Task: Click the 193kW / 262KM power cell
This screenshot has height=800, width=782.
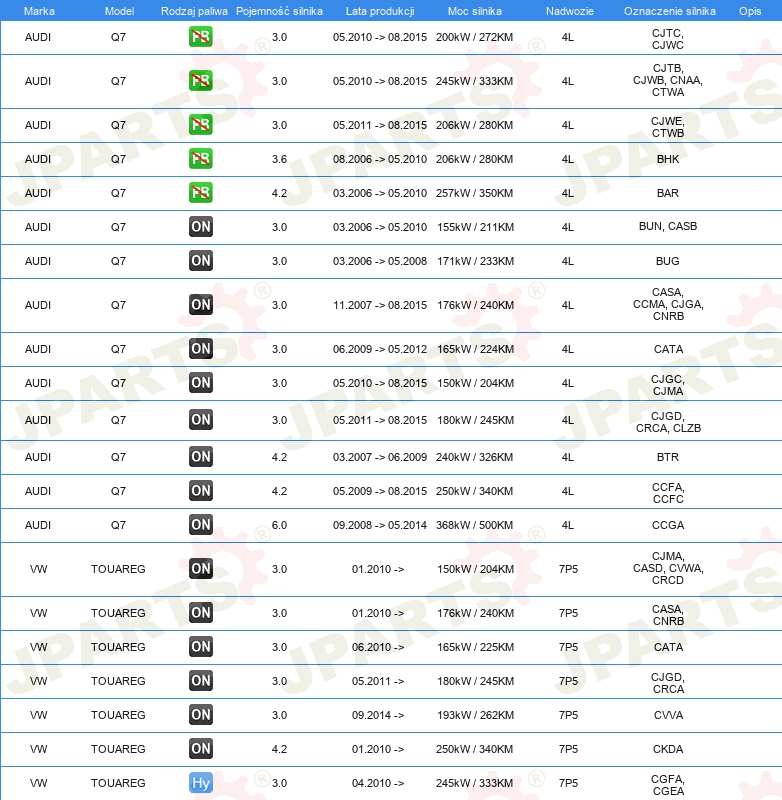Action: click(474, 715)
